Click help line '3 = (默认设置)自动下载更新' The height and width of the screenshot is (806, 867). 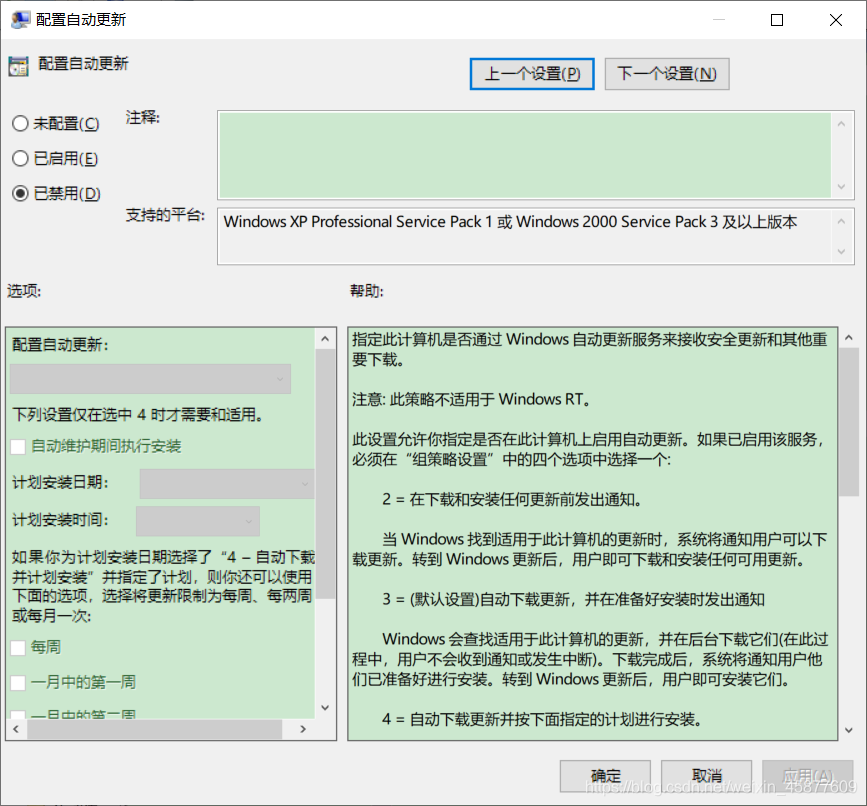(x=476, y=600)
